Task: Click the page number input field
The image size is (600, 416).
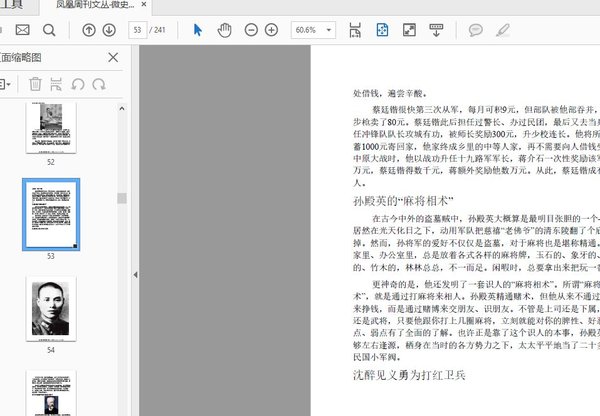Action: click(x=140, y=31)
